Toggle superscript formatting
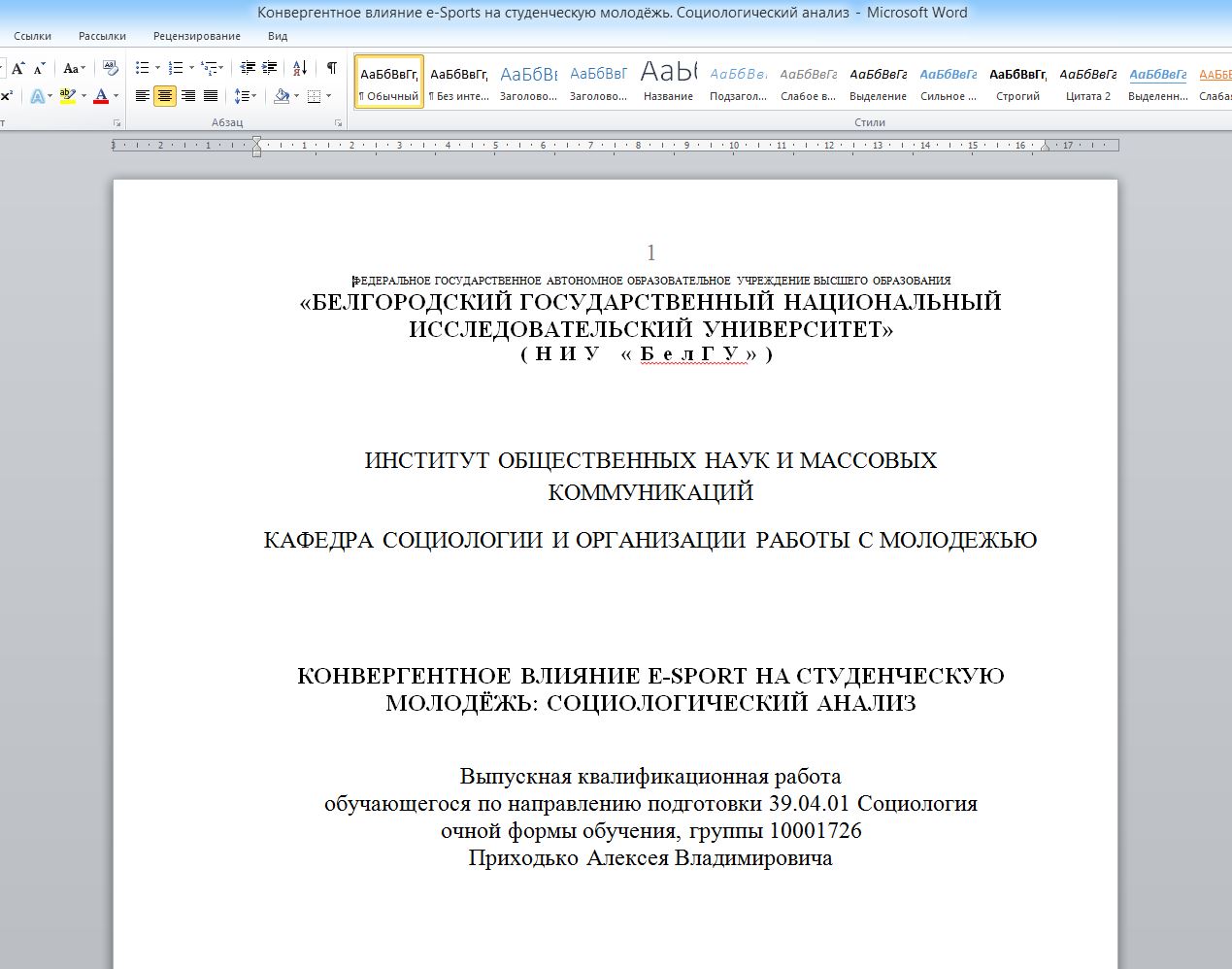This screenshot has height=969, width=1232. click(7, 96)
